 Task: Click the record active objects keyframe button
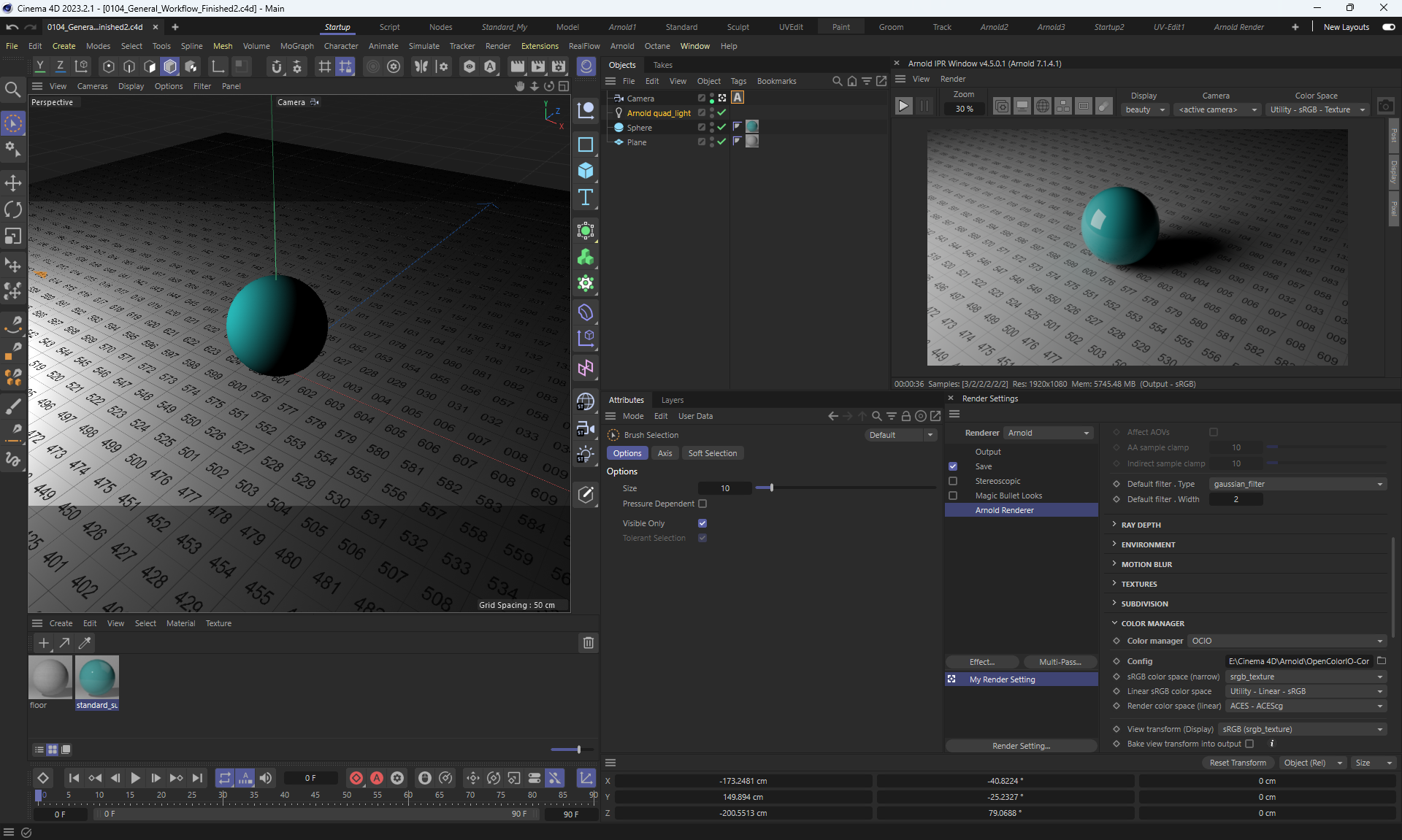coord(356,778)
